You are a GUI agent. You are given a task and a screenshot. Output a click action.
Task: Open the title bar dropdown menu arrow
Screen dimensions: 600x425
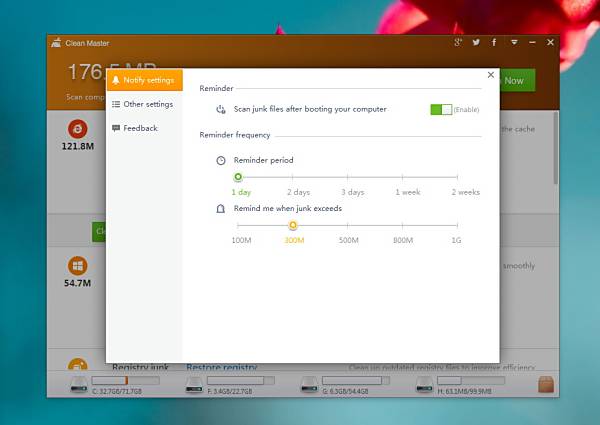tap(514, 42)
